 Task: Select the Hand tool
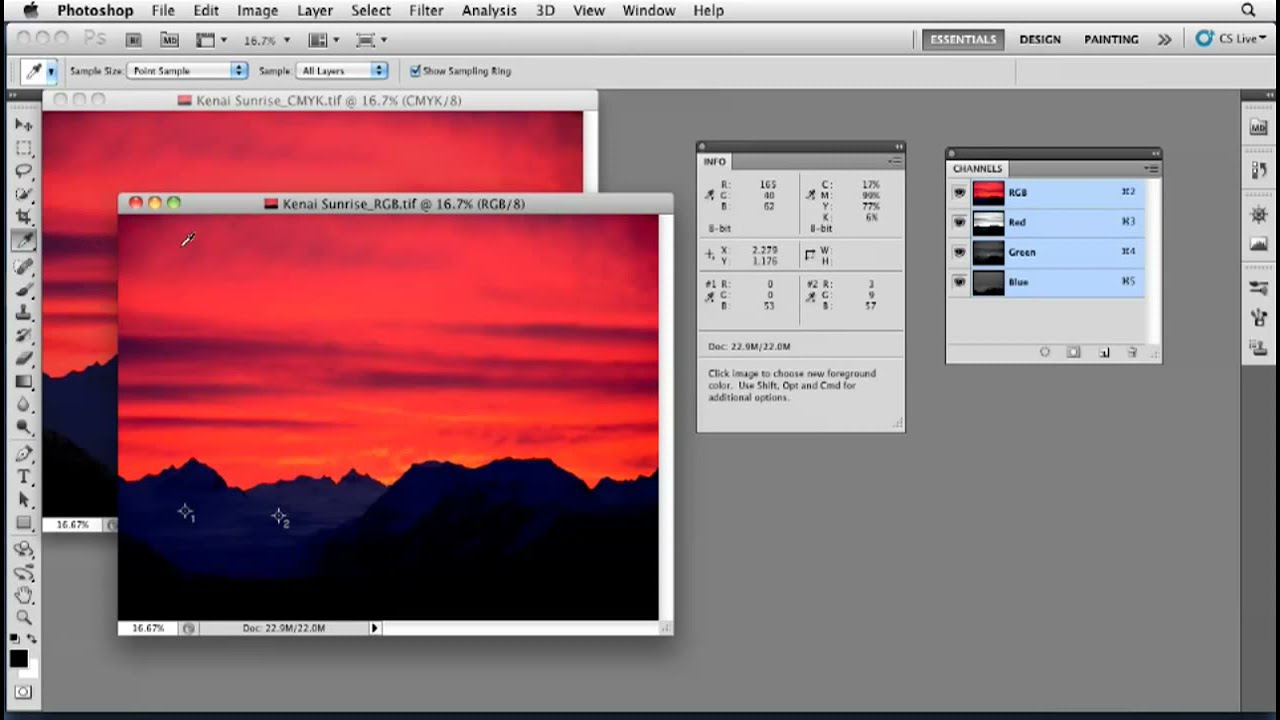[x=24, y=596]
